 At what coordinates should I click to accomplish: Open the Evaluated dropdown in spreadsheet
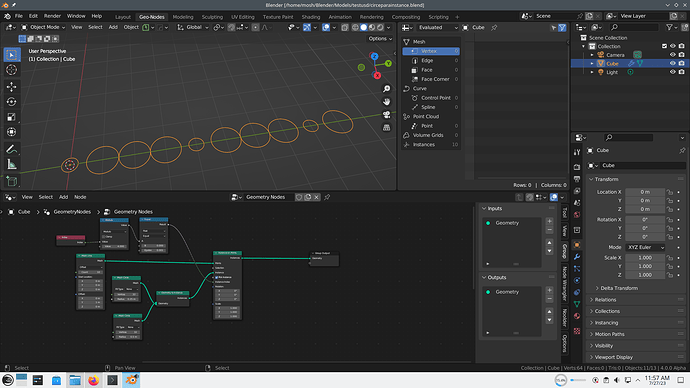pos(437,27)
